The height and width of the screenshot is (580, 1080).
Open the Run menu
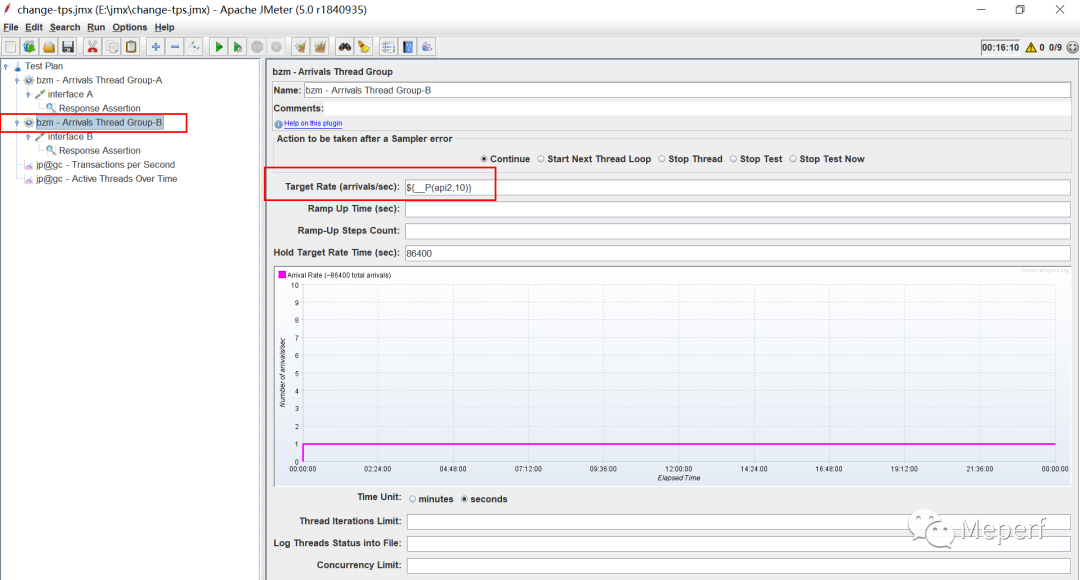click(x=96, y=28)
